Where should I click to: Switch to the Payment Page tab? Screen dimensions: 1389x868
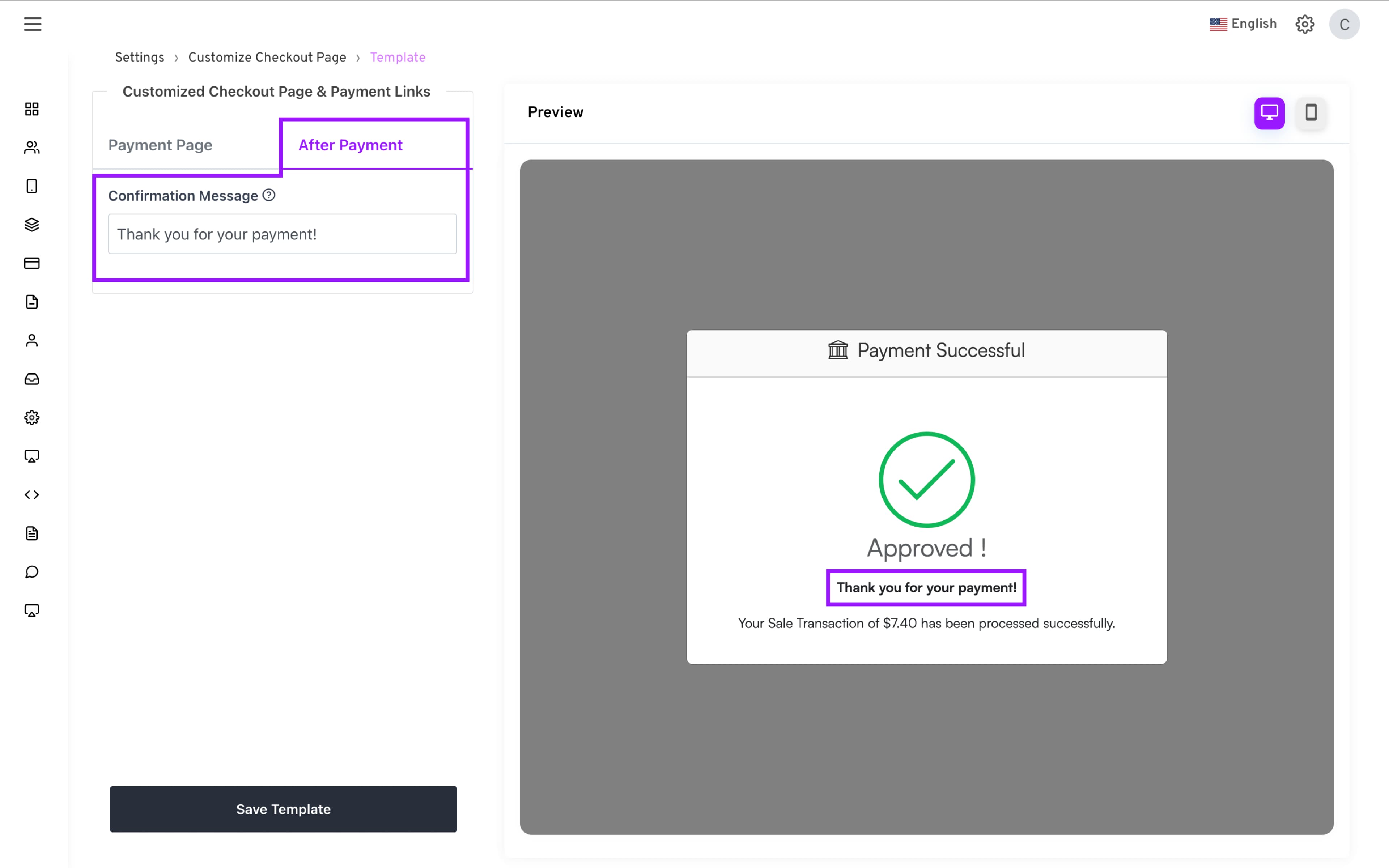point(160,145)
